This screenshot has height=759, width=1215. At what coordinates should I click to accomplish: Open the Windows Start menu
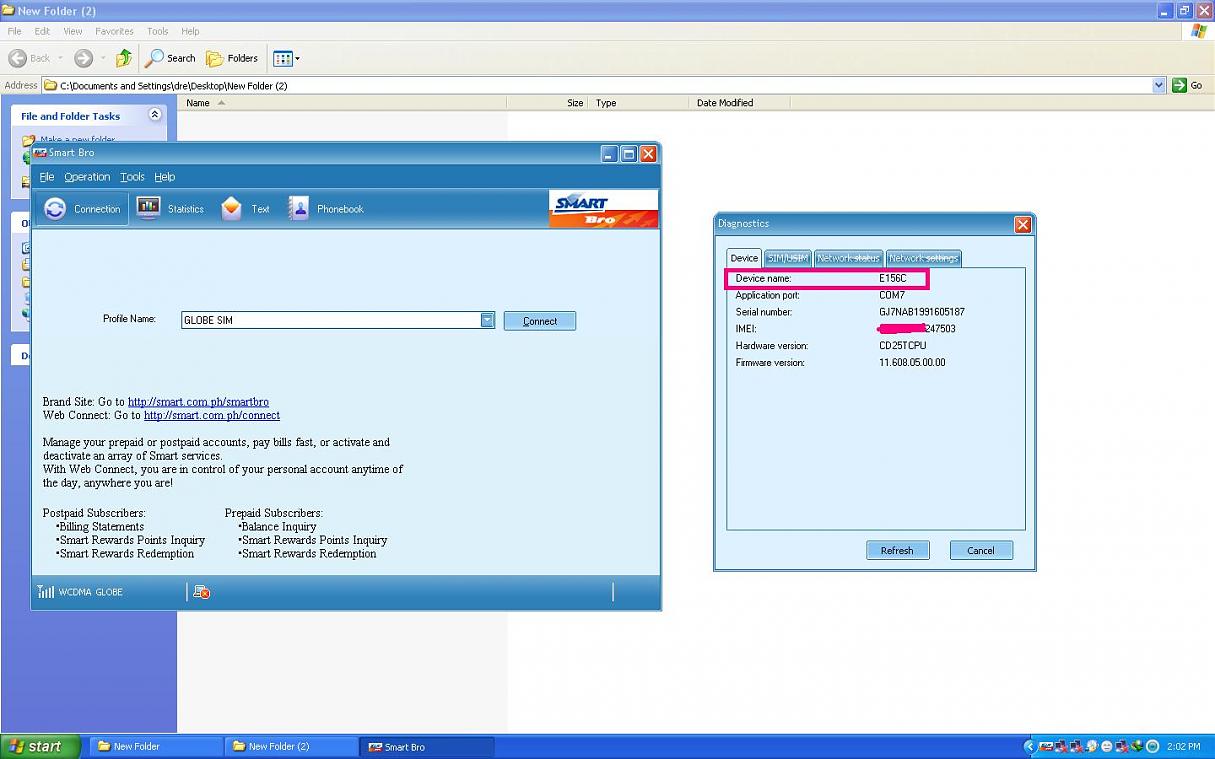[40, 746]
